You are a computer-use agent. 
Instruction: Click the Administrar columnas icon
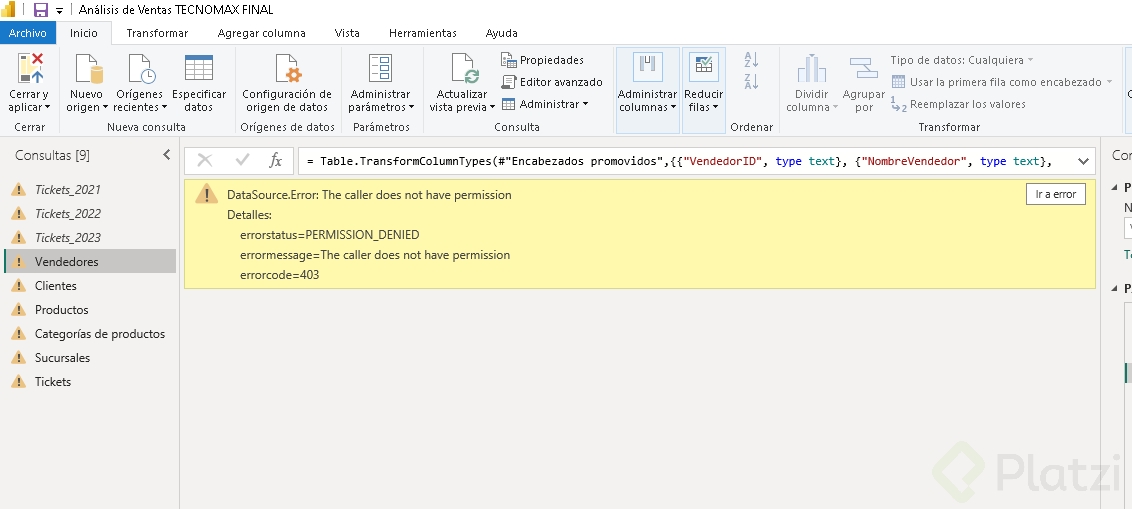click(x=648, y=67)
